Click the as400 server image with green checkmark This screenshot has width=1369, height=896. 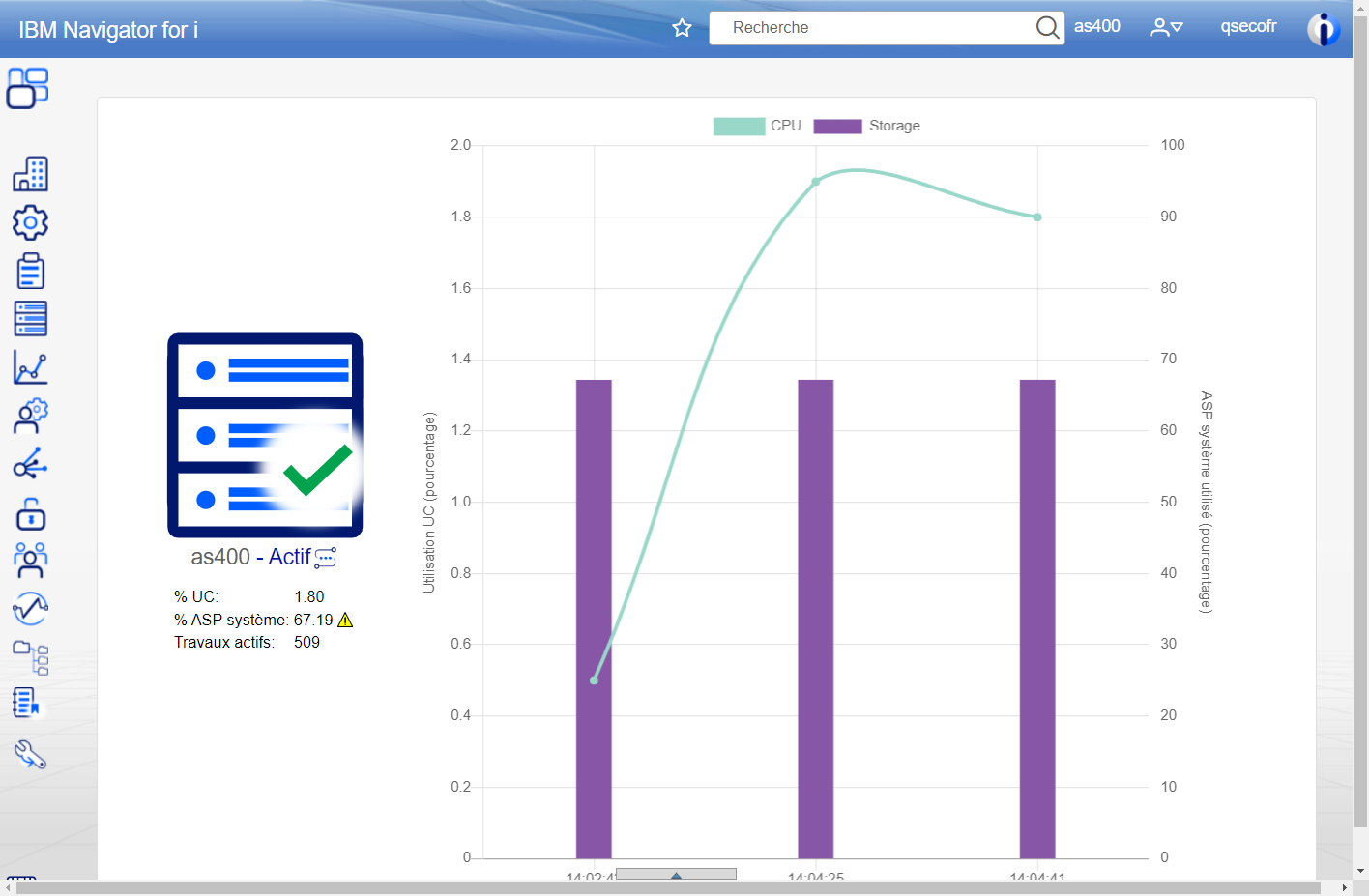click(265, 435)
